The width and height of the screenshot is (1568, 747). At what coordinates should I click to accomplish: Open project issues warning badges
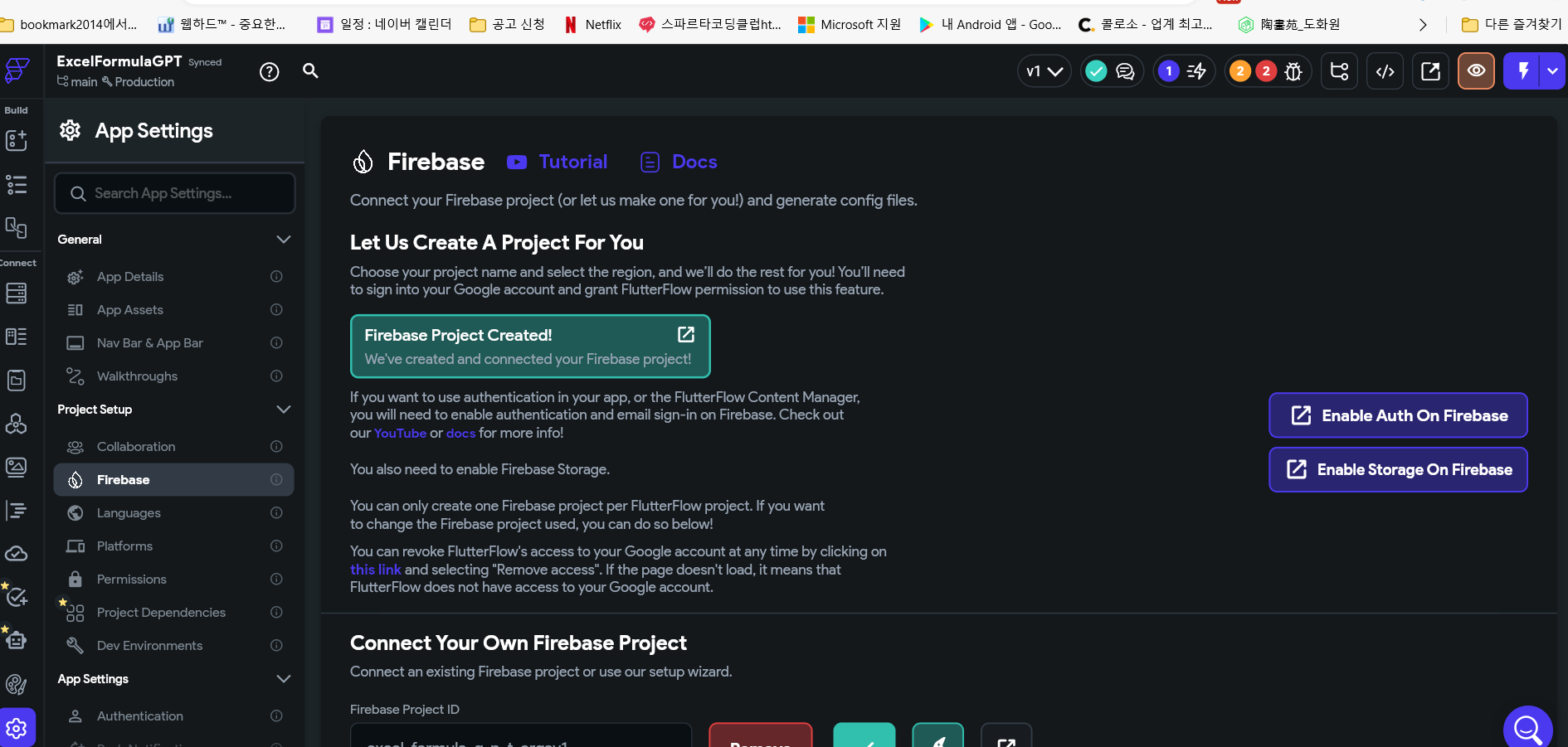1253,71
